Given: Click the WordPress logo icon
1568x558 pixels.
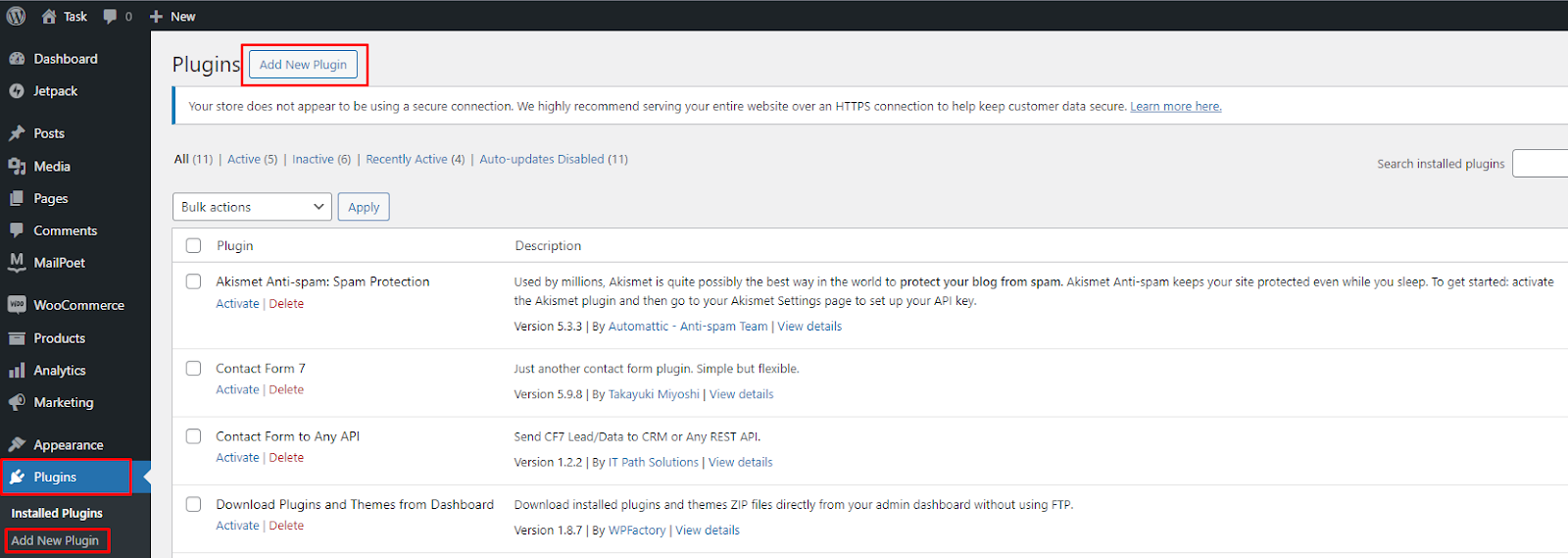Looking at the screenshot, I should [17, 16].
